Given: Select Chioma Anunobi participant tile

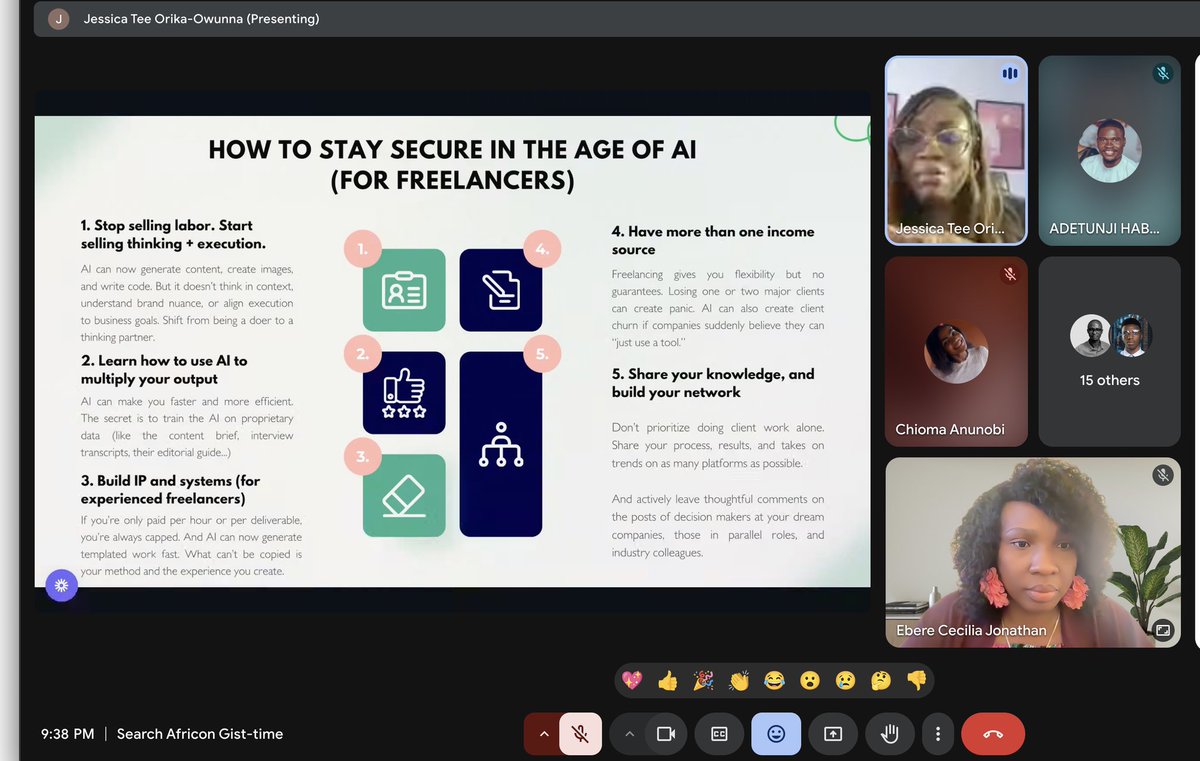Looking at the screenshot, I should 956,351.
